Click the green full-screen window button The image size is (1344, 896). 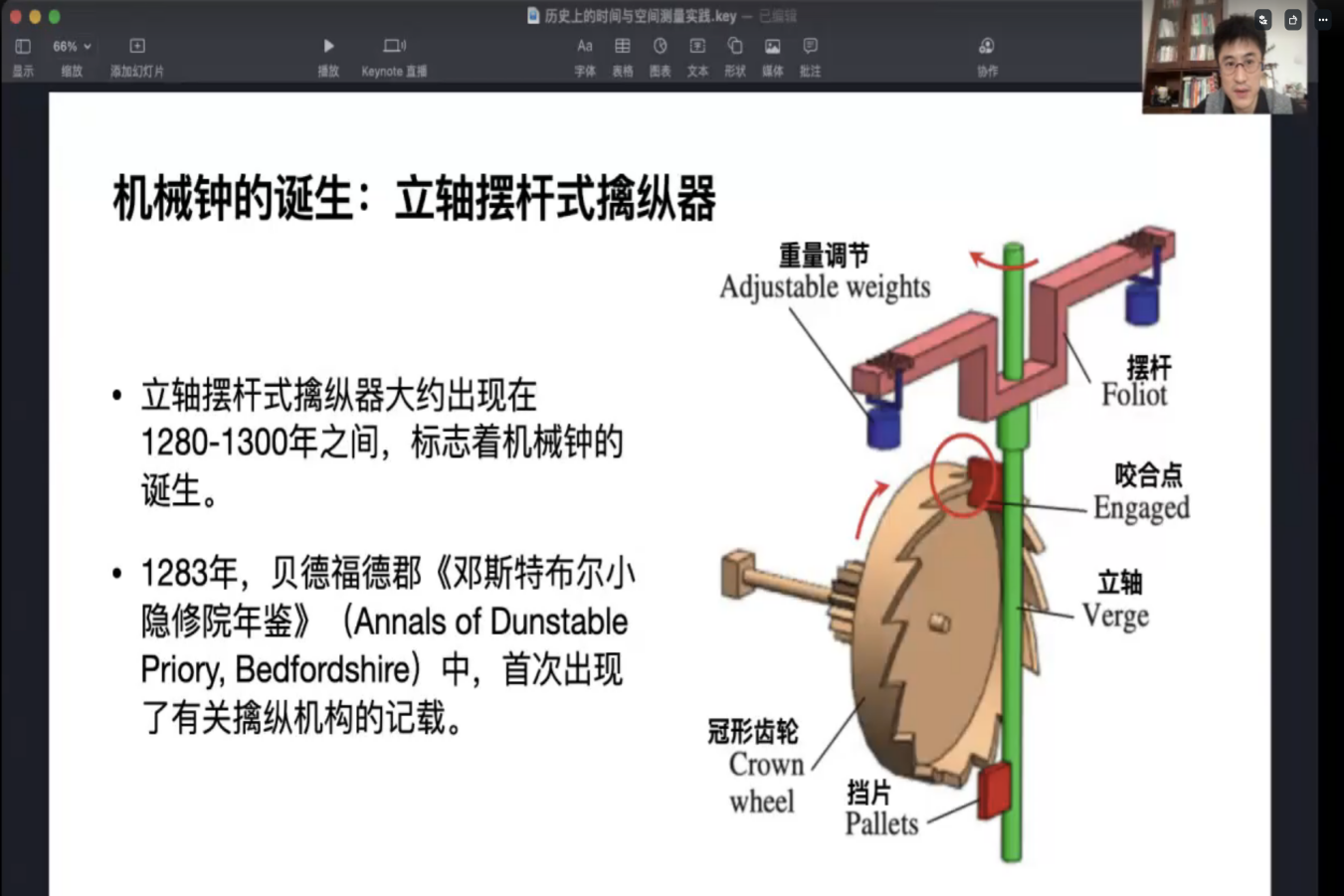[55, 16]
